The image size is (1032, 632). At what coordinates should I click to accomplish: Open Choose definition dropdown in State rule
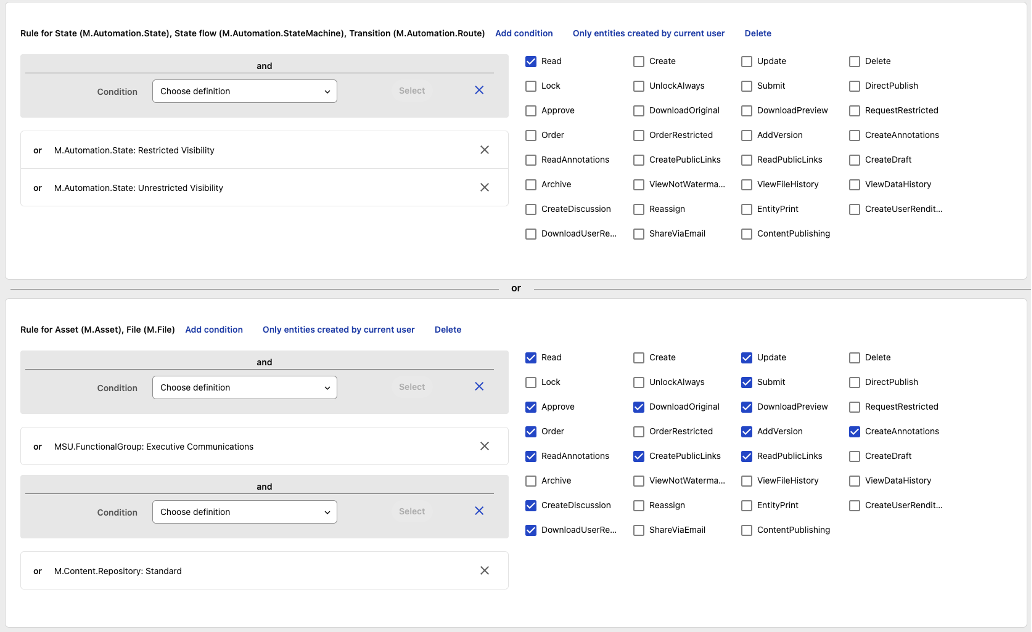point(244,91)
